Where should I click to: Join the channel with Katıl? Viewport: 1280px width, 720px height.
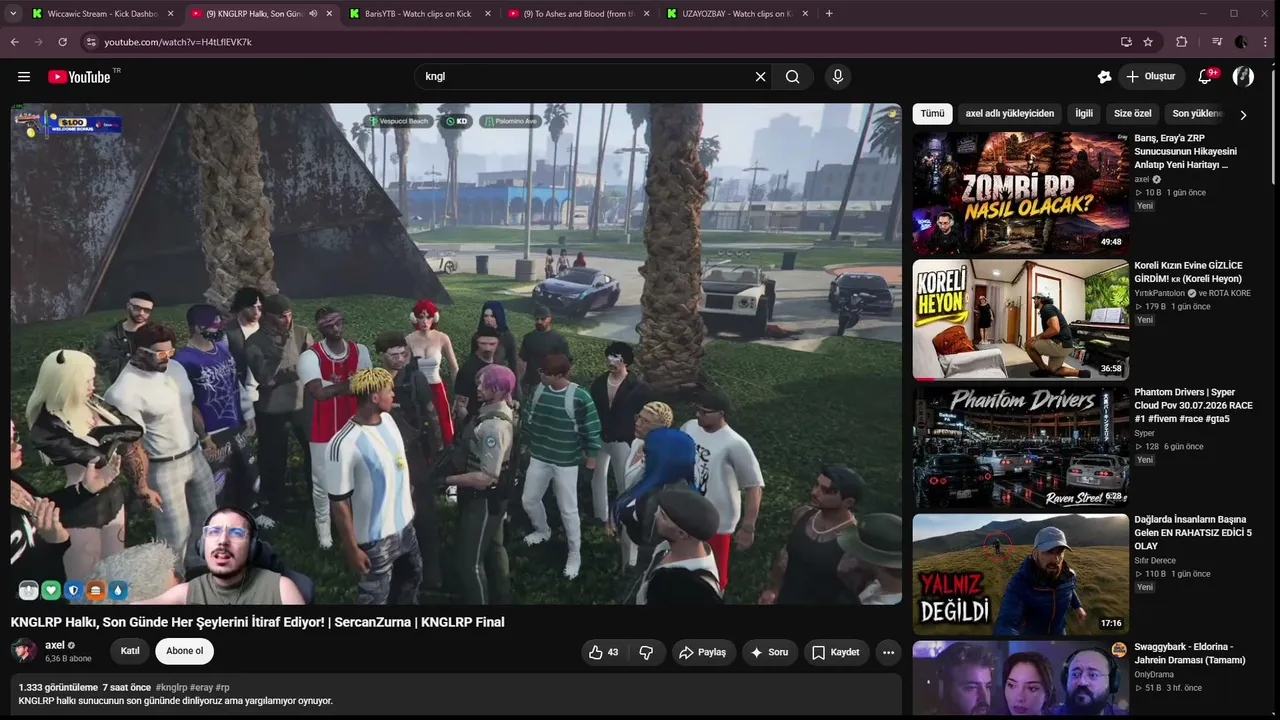[130, 651]
